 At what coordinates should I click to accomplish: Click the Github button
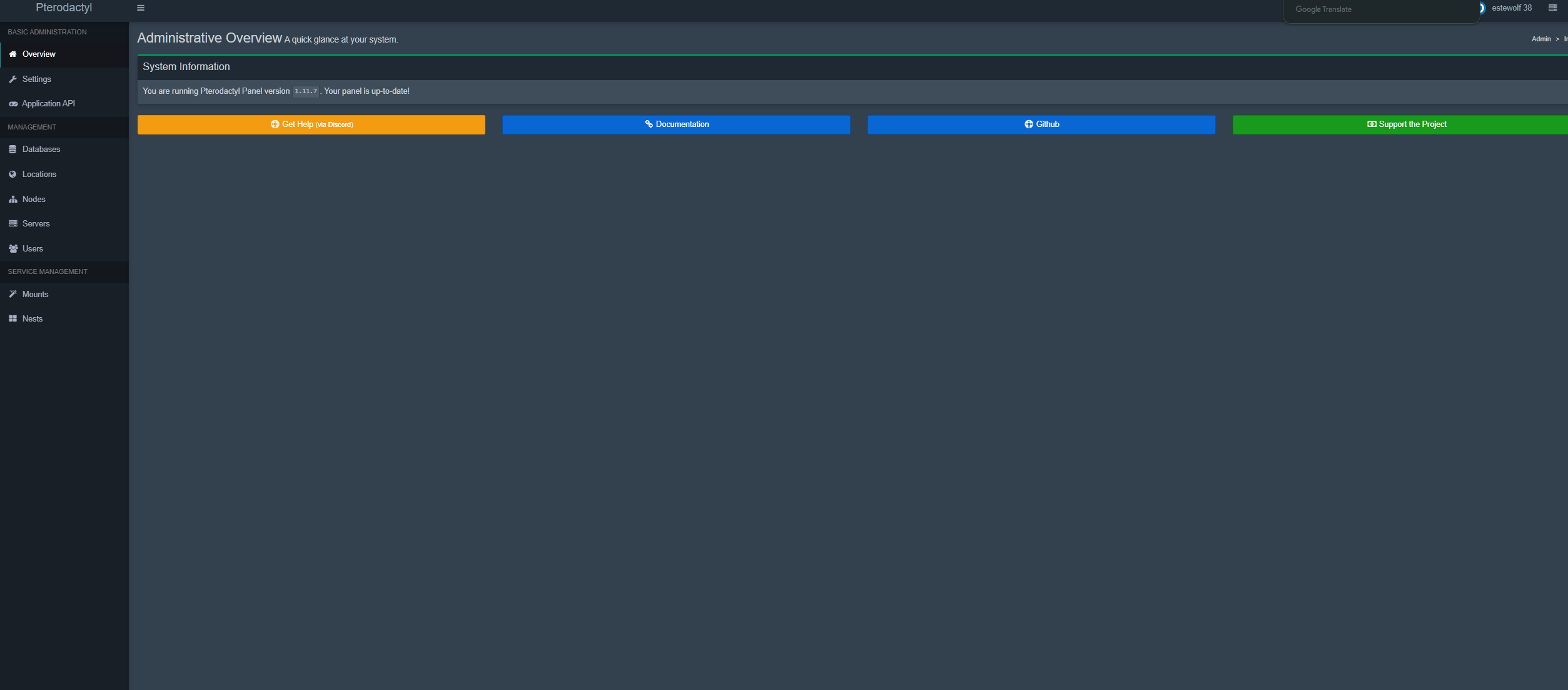(x=1041, y=124)
